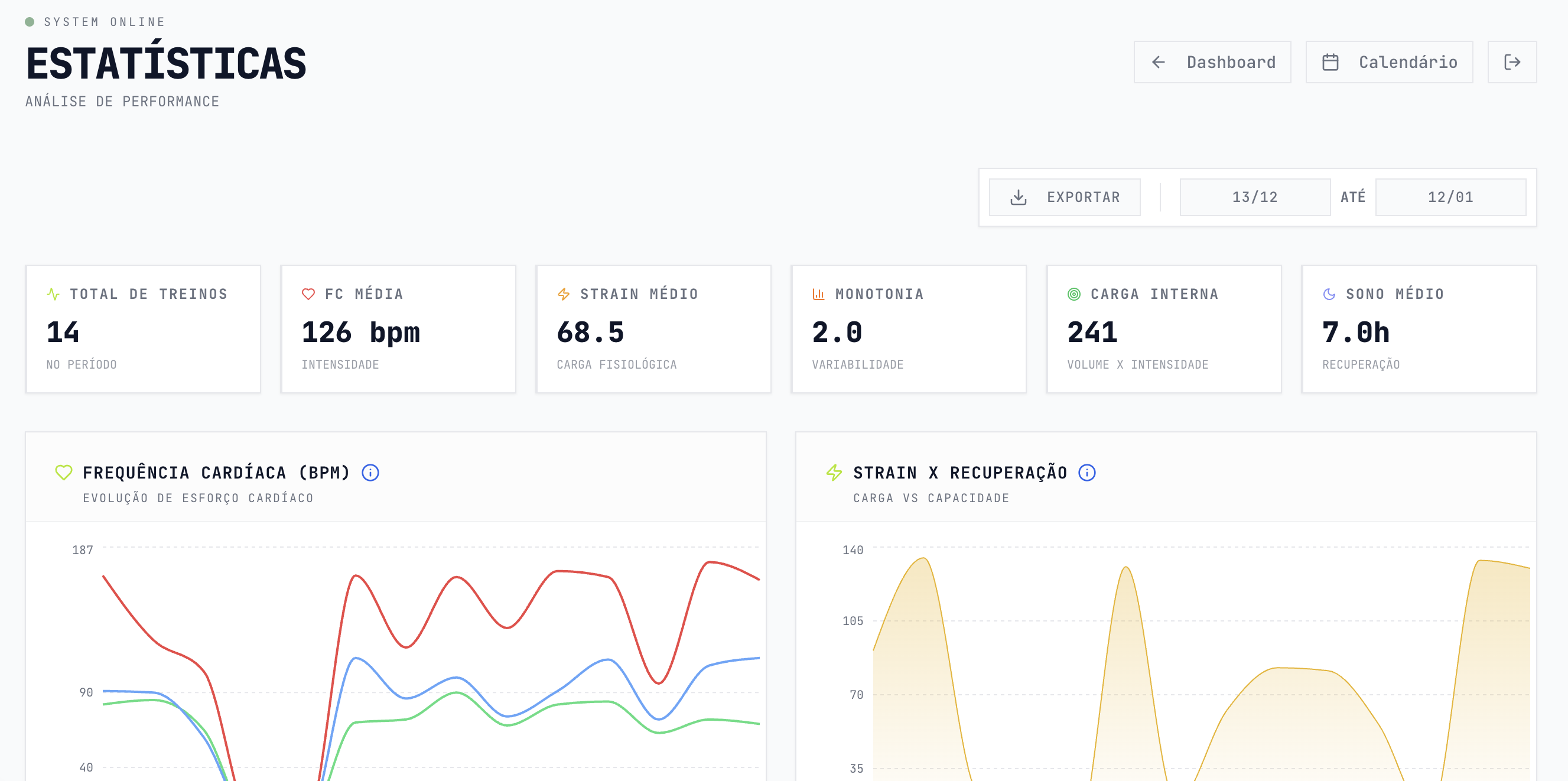Export data with the Exportar button
Viewport: 1568px width, 781px height.
tap(1064, 197)
